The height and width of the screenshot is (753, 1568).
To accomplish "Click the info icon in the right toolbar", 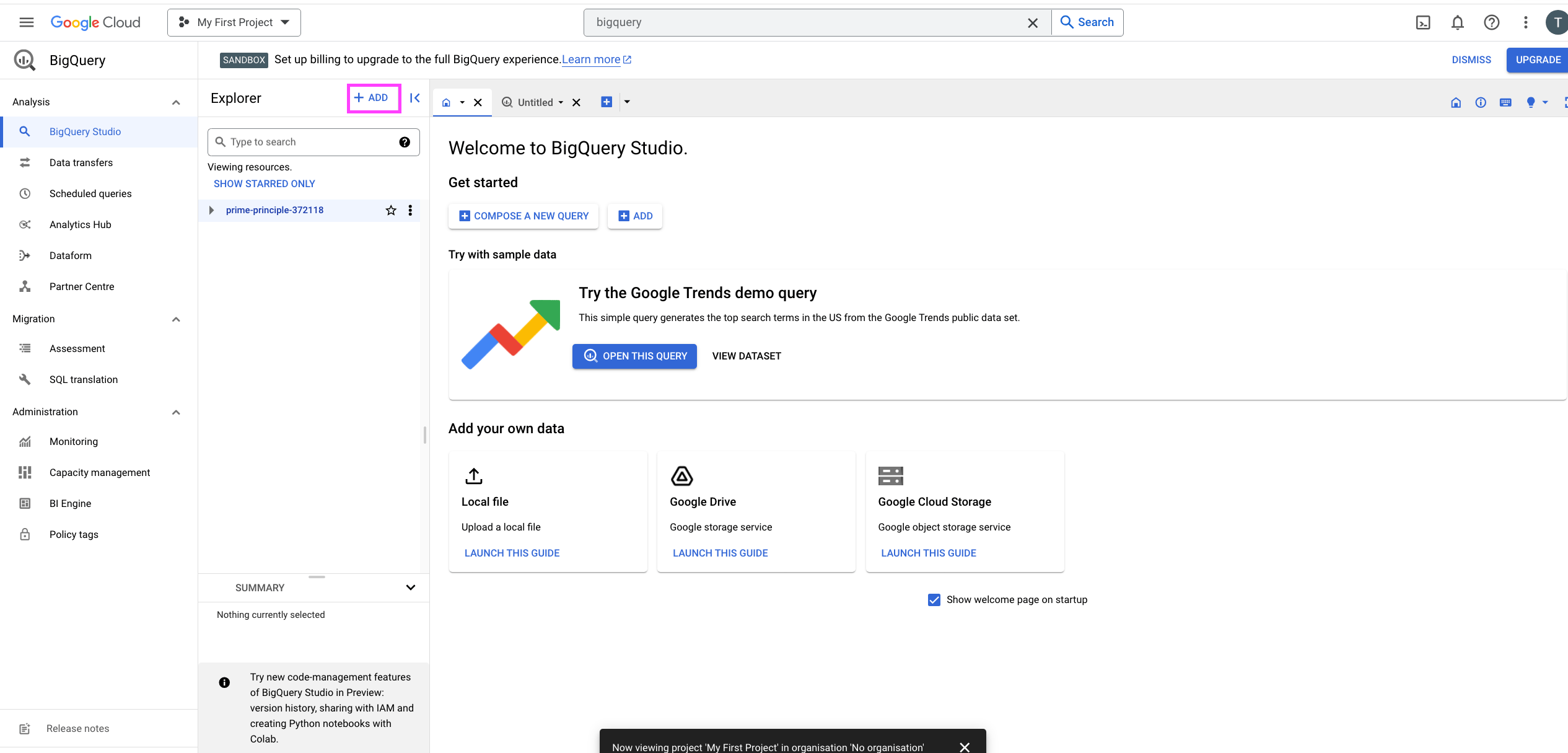I will point(1481,102).
